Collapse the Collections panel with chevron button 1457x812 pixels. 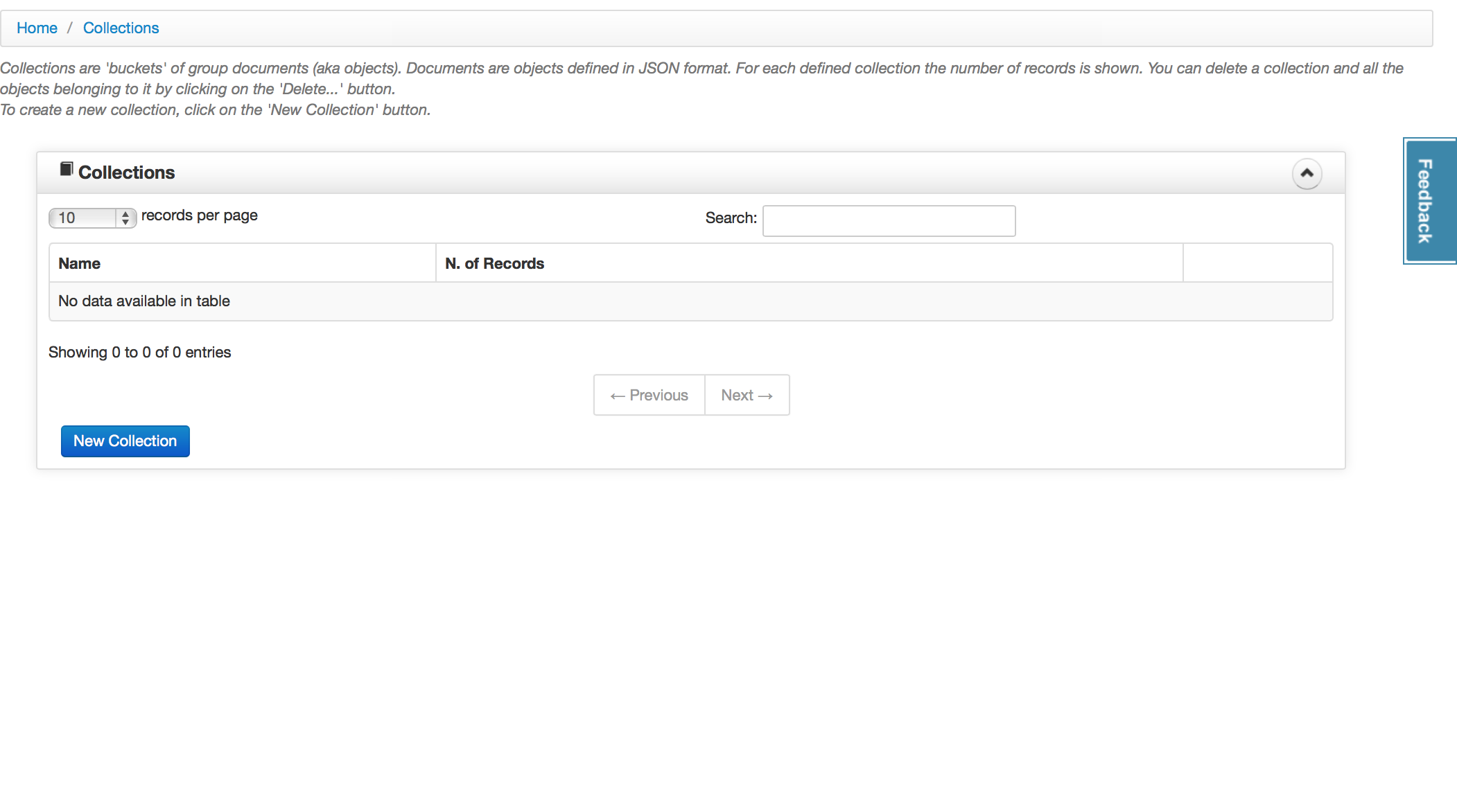tap(1307, 173)
